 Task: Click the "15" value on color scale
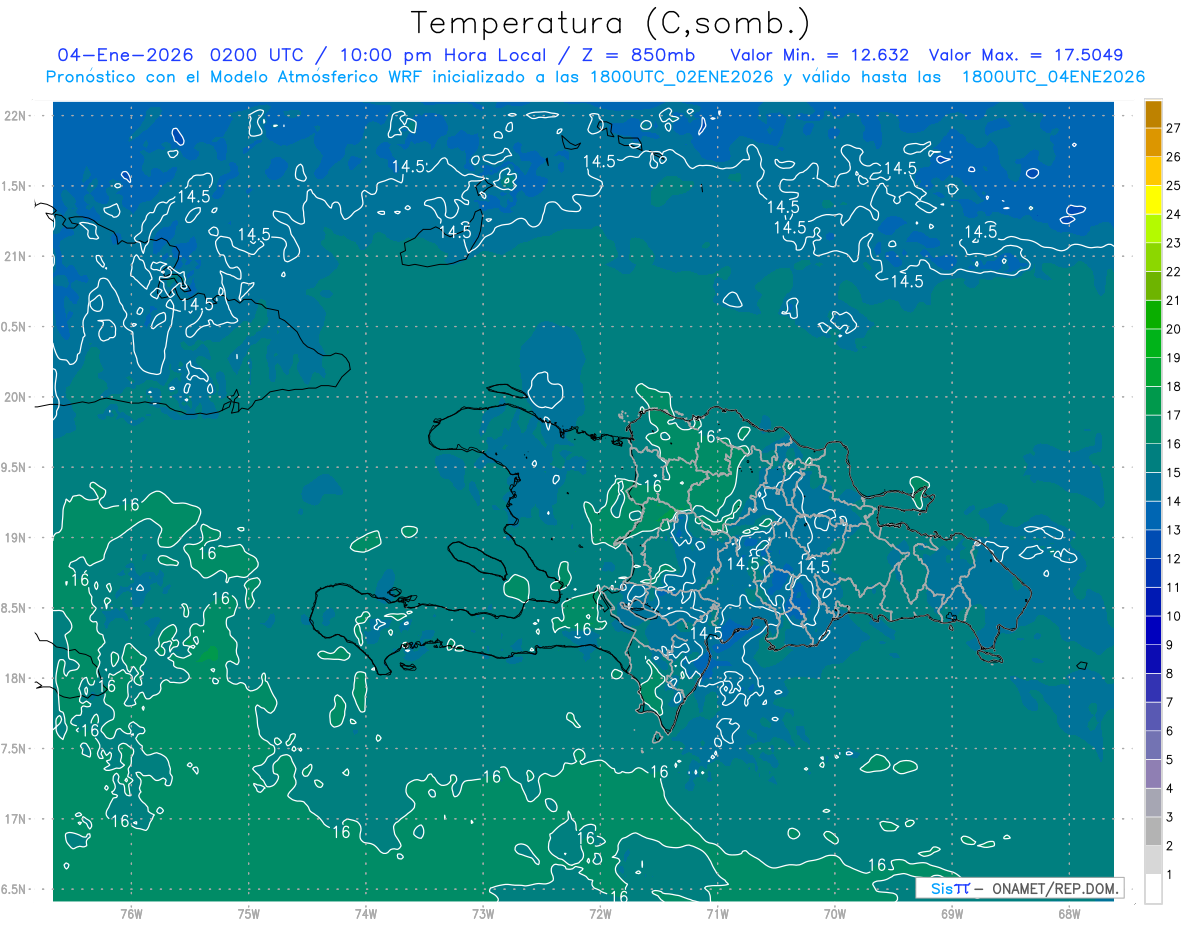(1174, 472)
